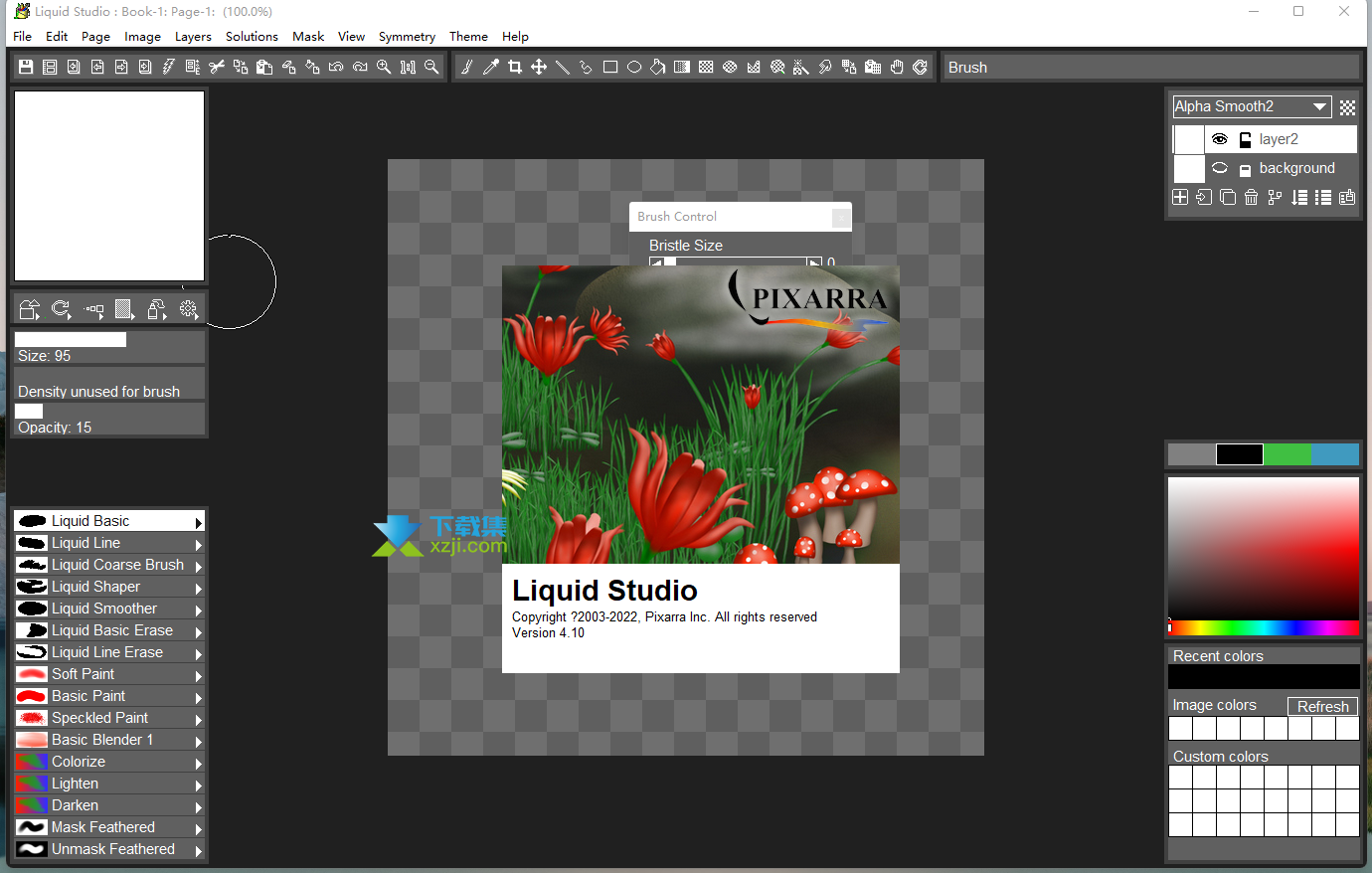1372x873 pixels.
Task: Select the Rectangle selection tool
Action: [x=610, y=67]
